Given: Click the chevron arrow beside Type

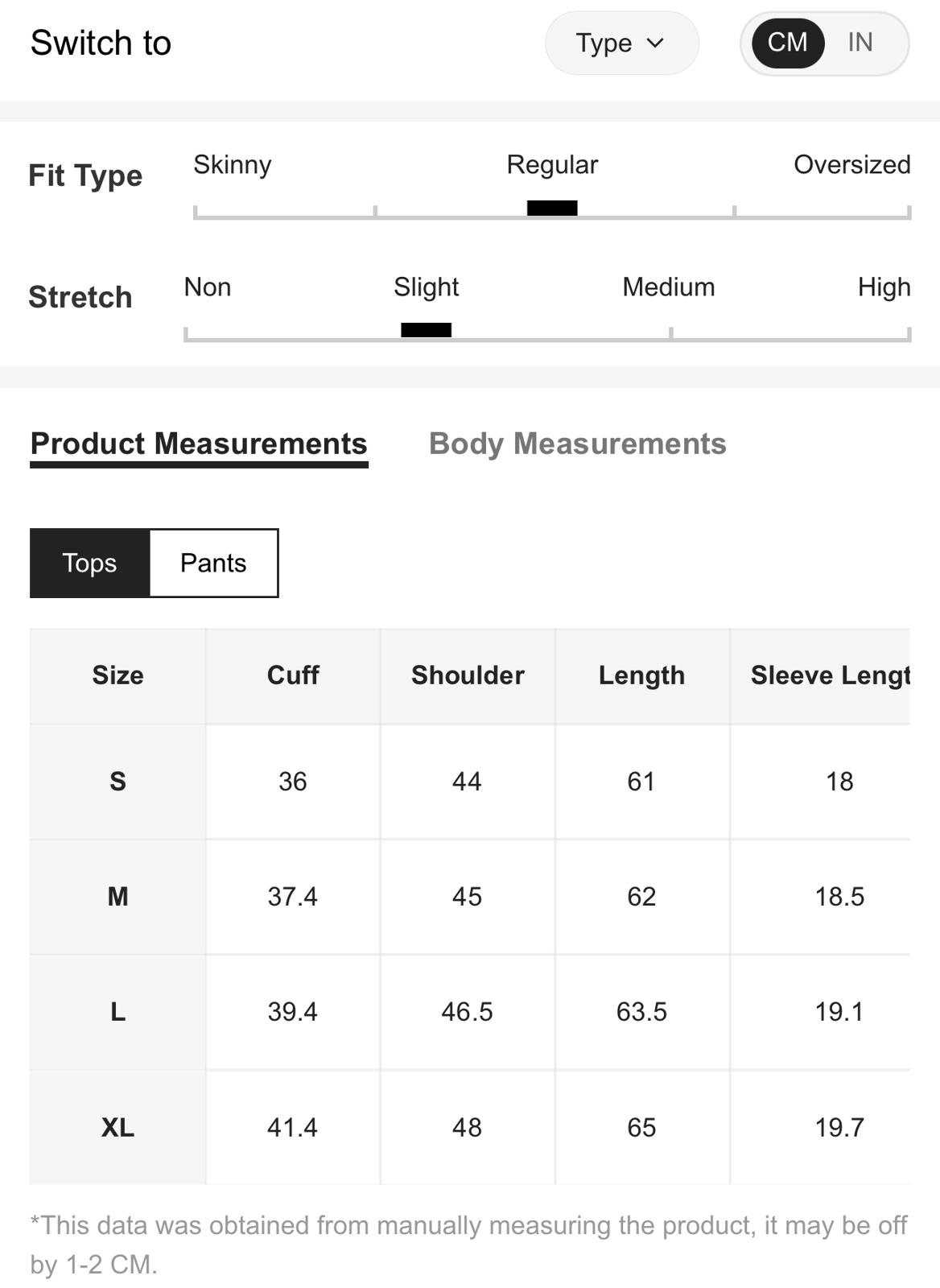Looking at the screenshot, I should [x=655, y=43].
